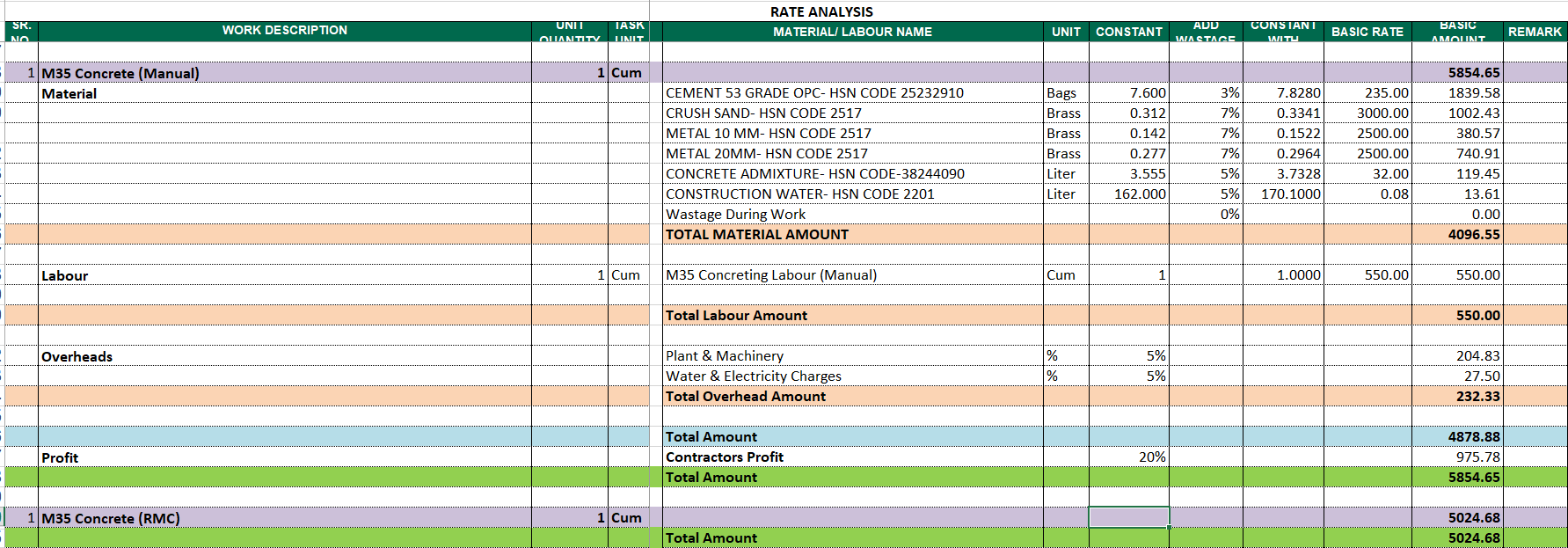Click cement constant value 7.600
Screen dimensions: 1568x548
click(1129, 93)
